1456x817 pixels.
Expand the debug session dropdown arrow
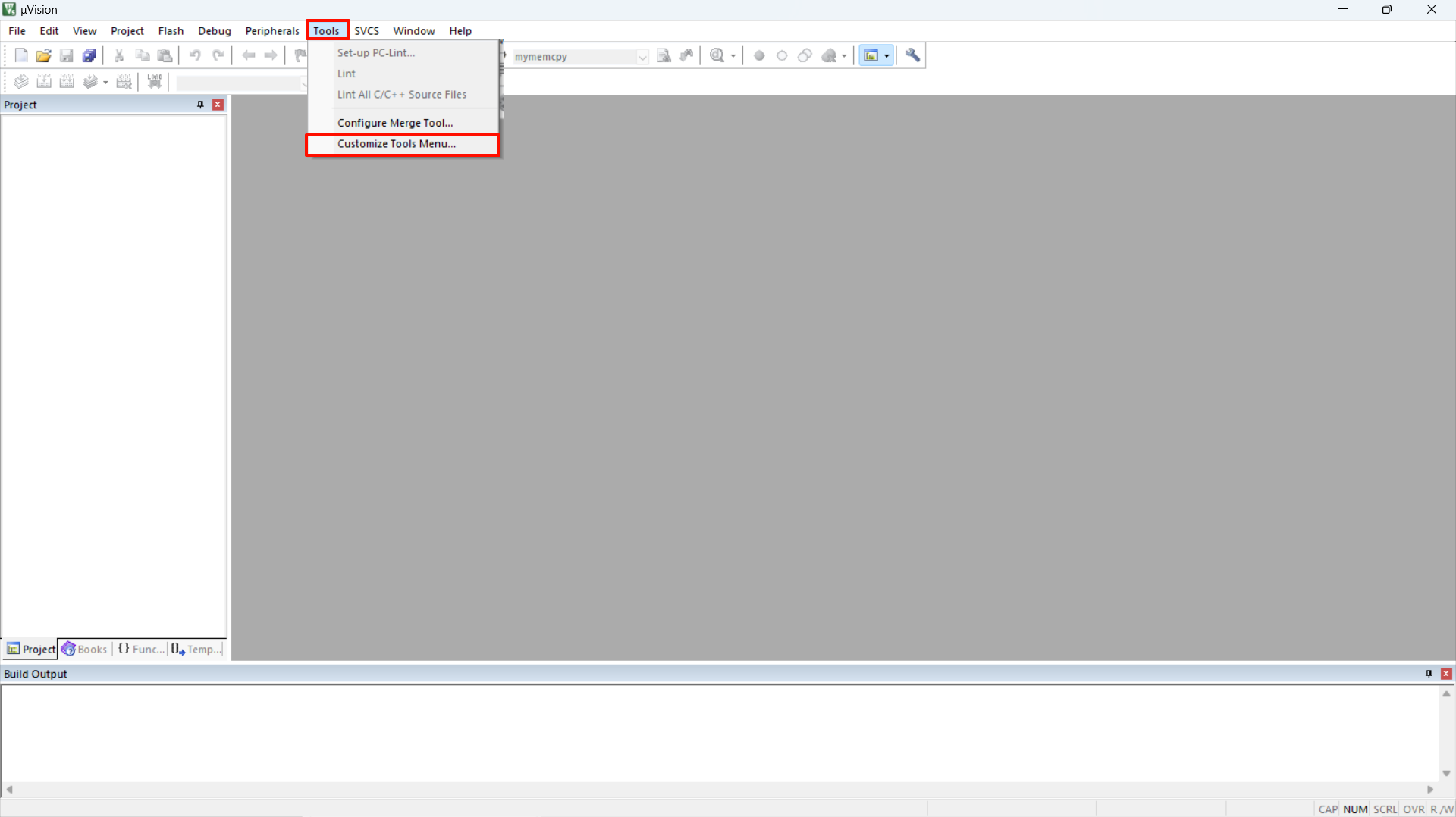click(733, 55)
